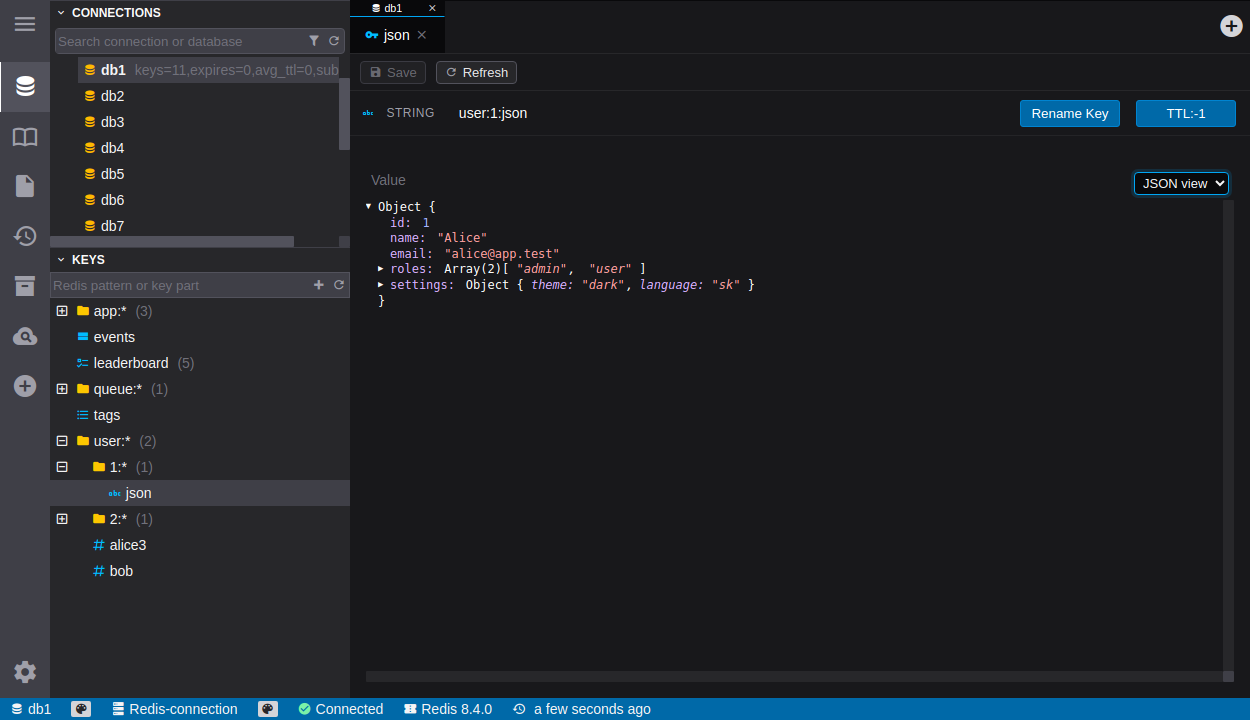The image size is (1250, 720).
Task: Switch to the json key tab
Action: pos(397,35)
